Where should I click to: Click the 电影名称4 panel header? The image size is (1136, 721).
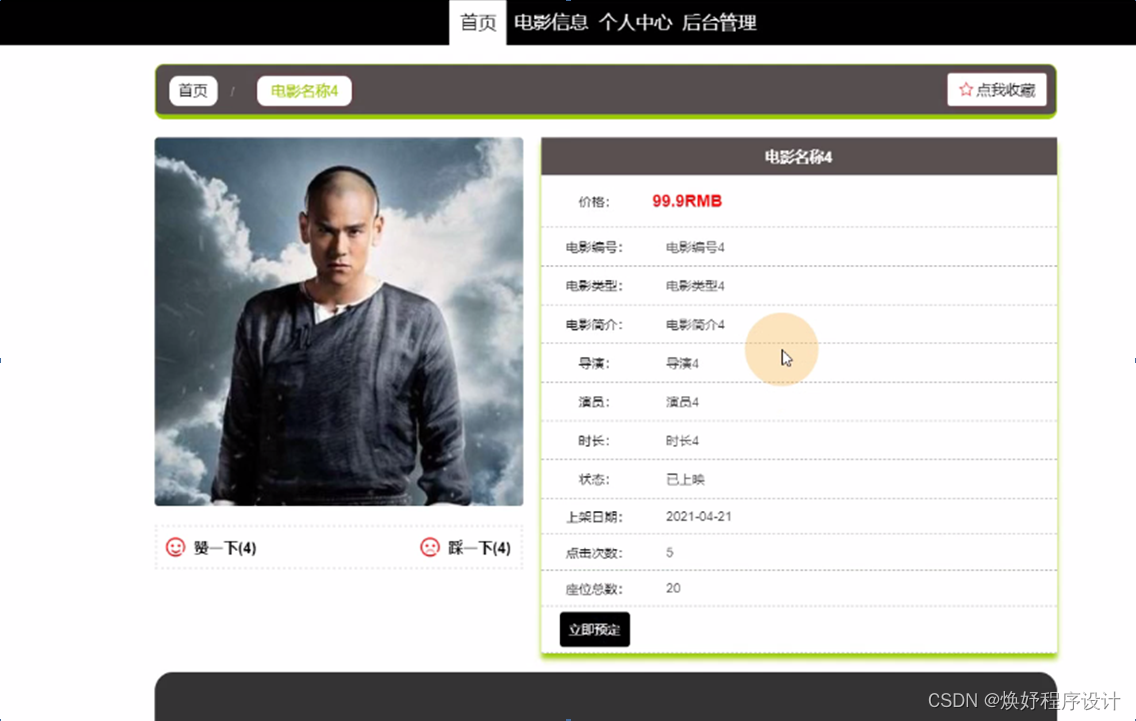[798, 157]
